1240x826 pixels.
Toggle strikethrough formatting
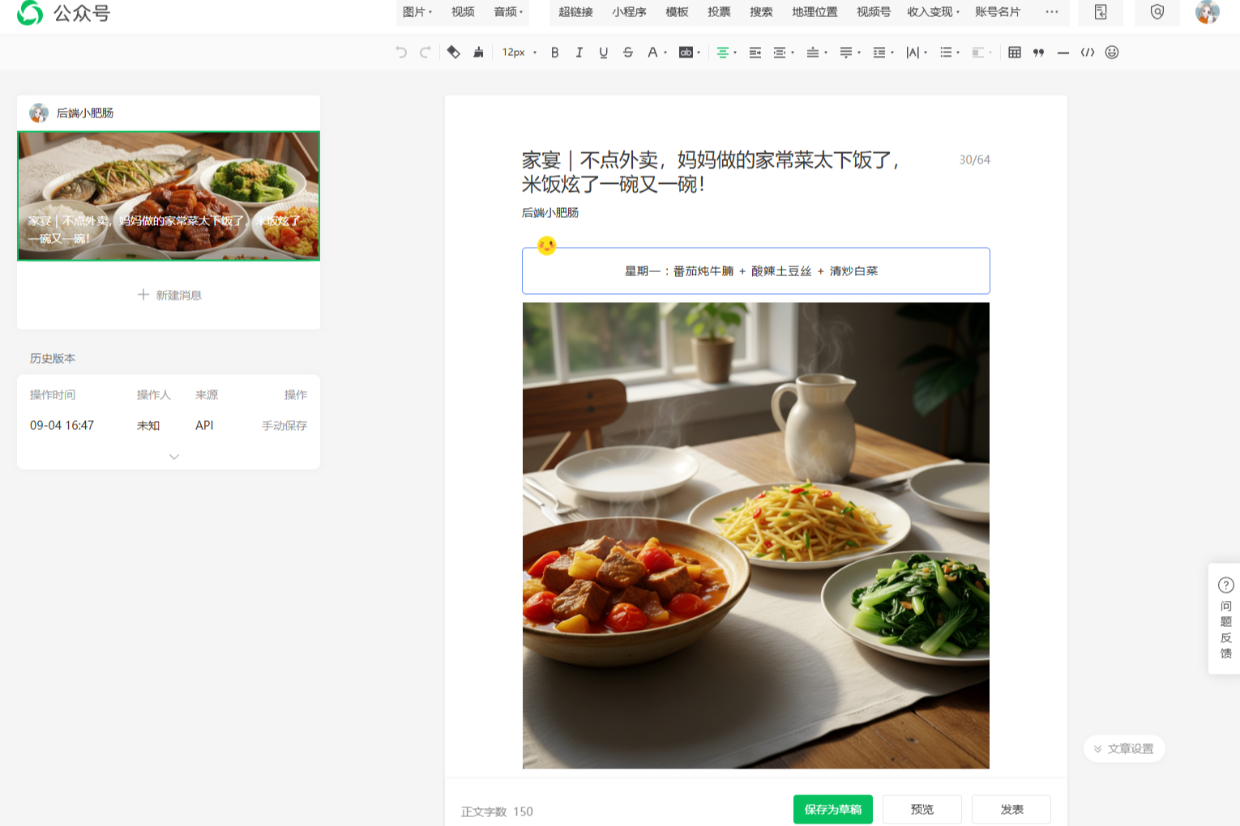(x=628, y=52)
